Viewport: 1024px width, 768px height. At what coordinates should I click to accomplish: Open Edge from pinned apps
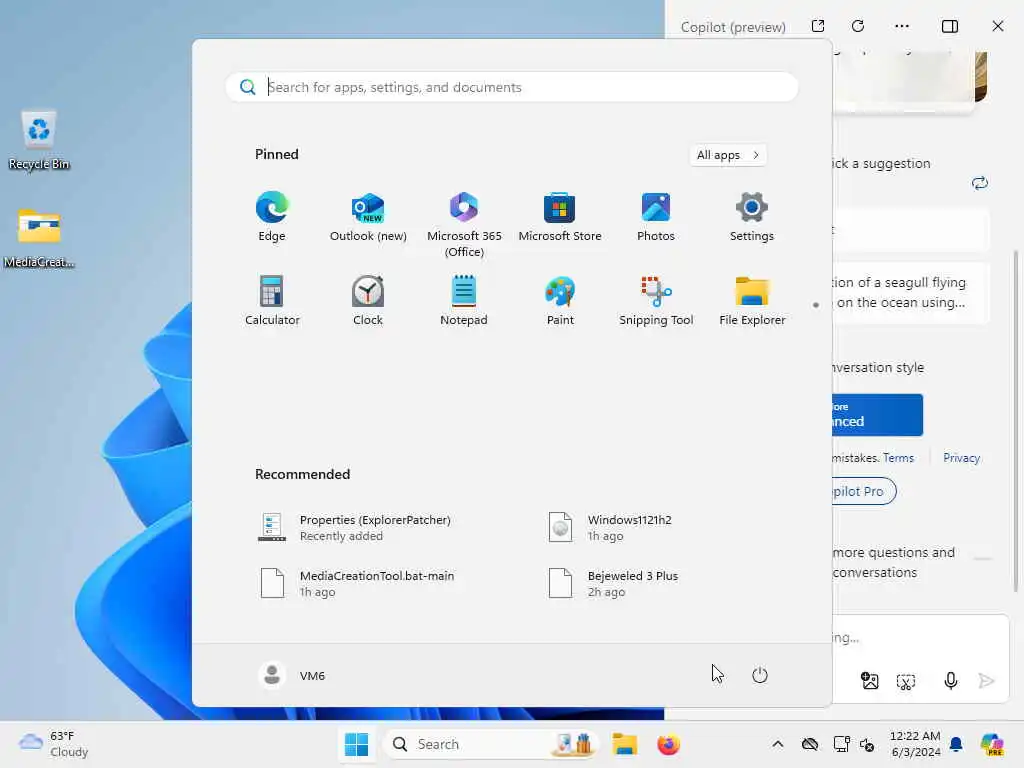pyautogui.click(x=272, y=217)
